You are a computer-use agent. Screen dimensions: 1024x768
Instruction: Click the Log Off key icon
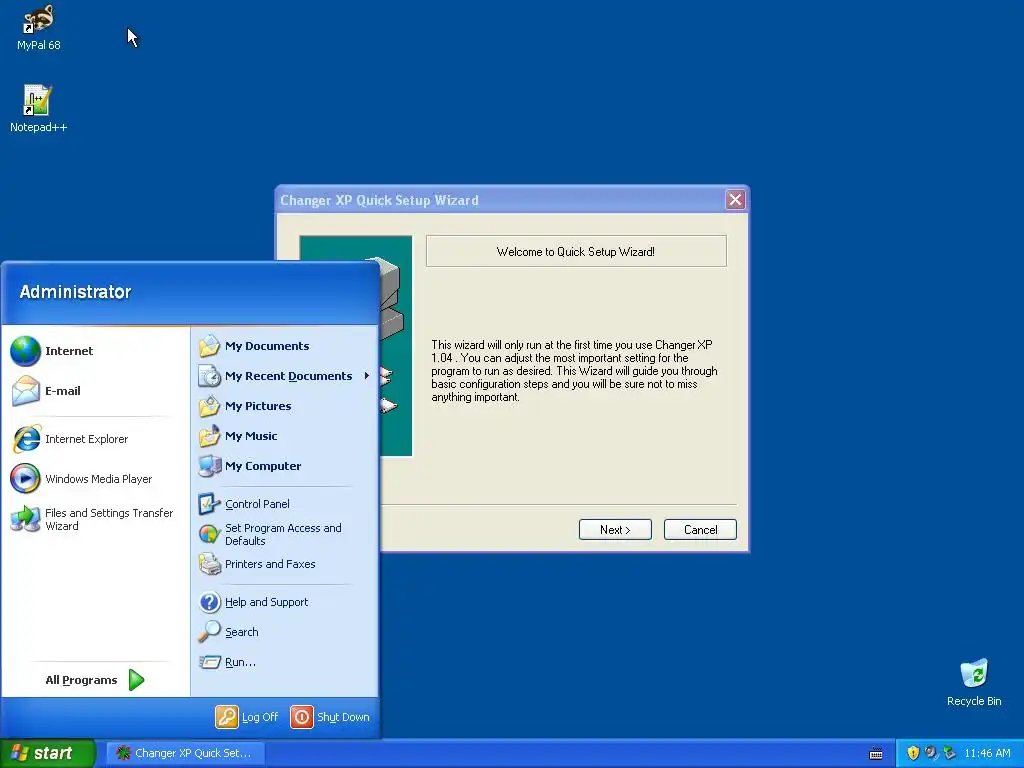click(x=227, y=716)
